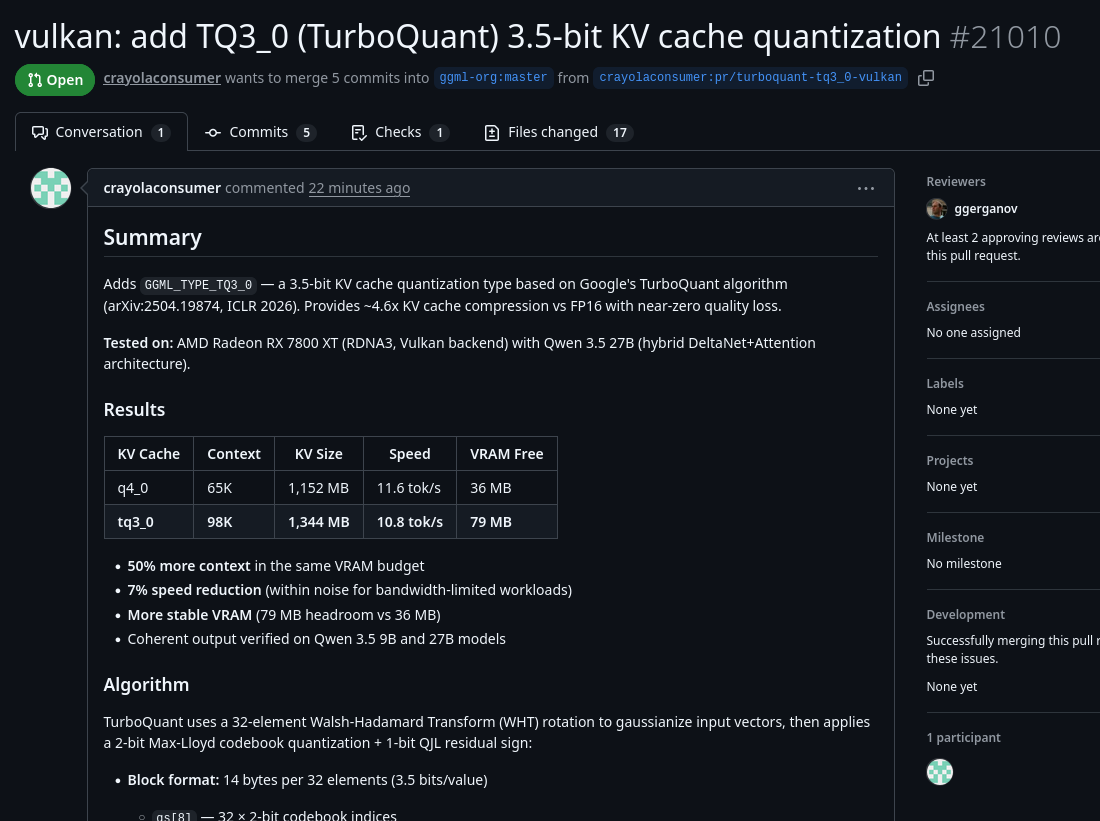Click the green Open status badge

(x=55, y=79)
